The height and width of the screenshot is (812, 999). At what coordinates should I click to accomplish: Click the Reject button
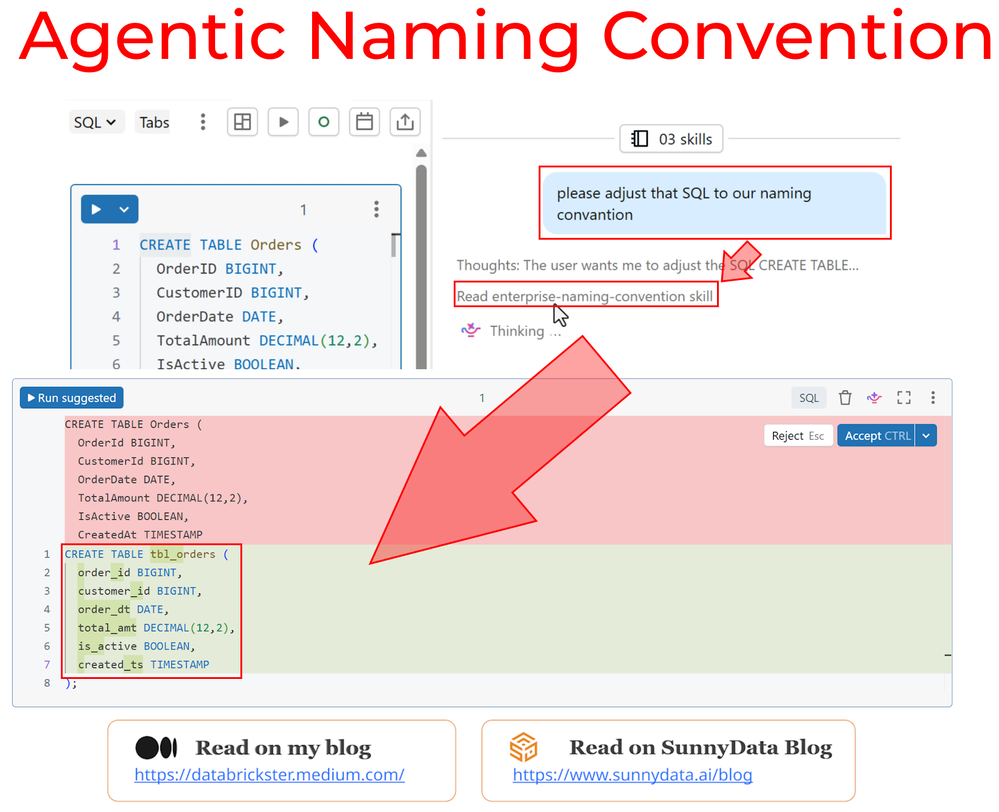[797, 436]
